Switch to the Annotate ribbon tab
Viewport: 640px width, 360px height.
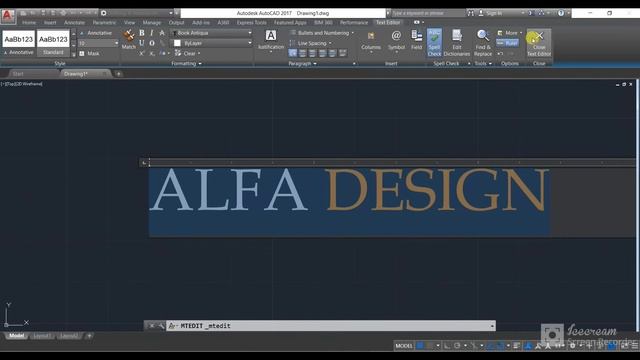[74, 22]
